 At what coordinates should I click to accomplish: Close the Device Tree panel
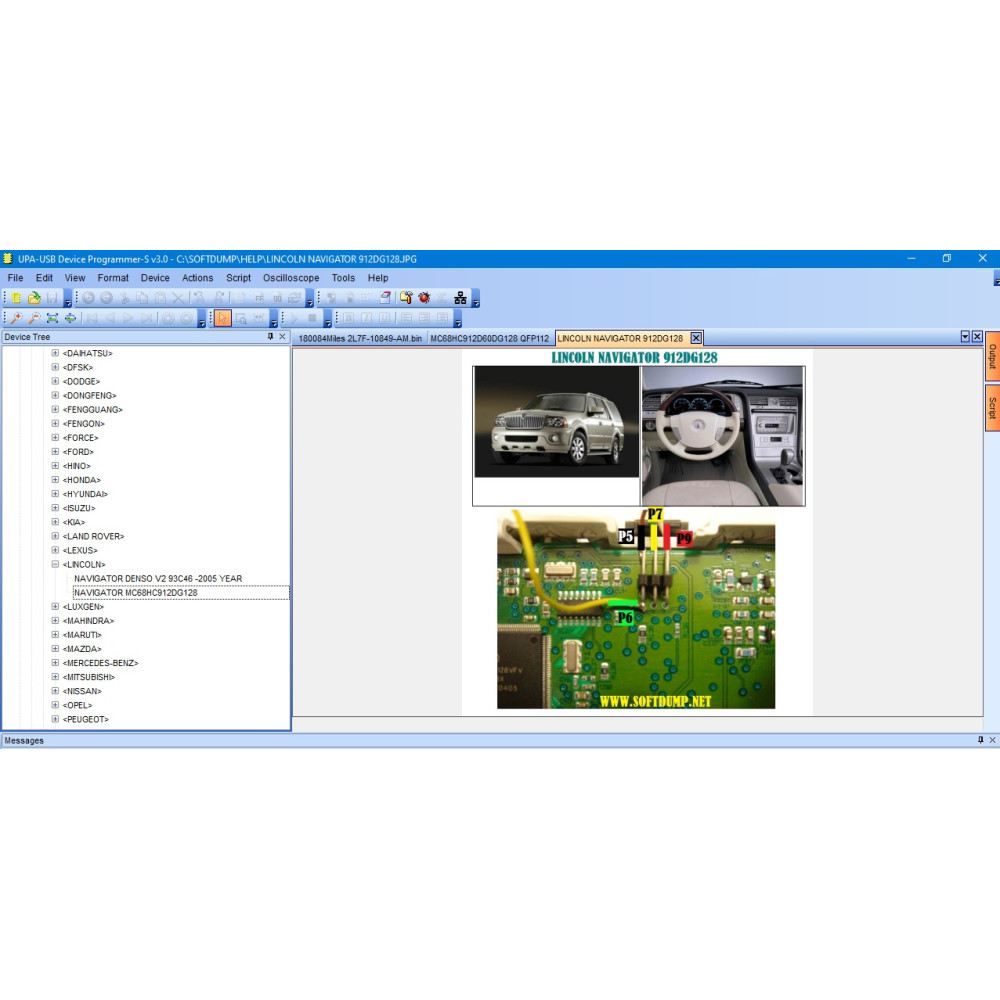(x=283, y=337)
